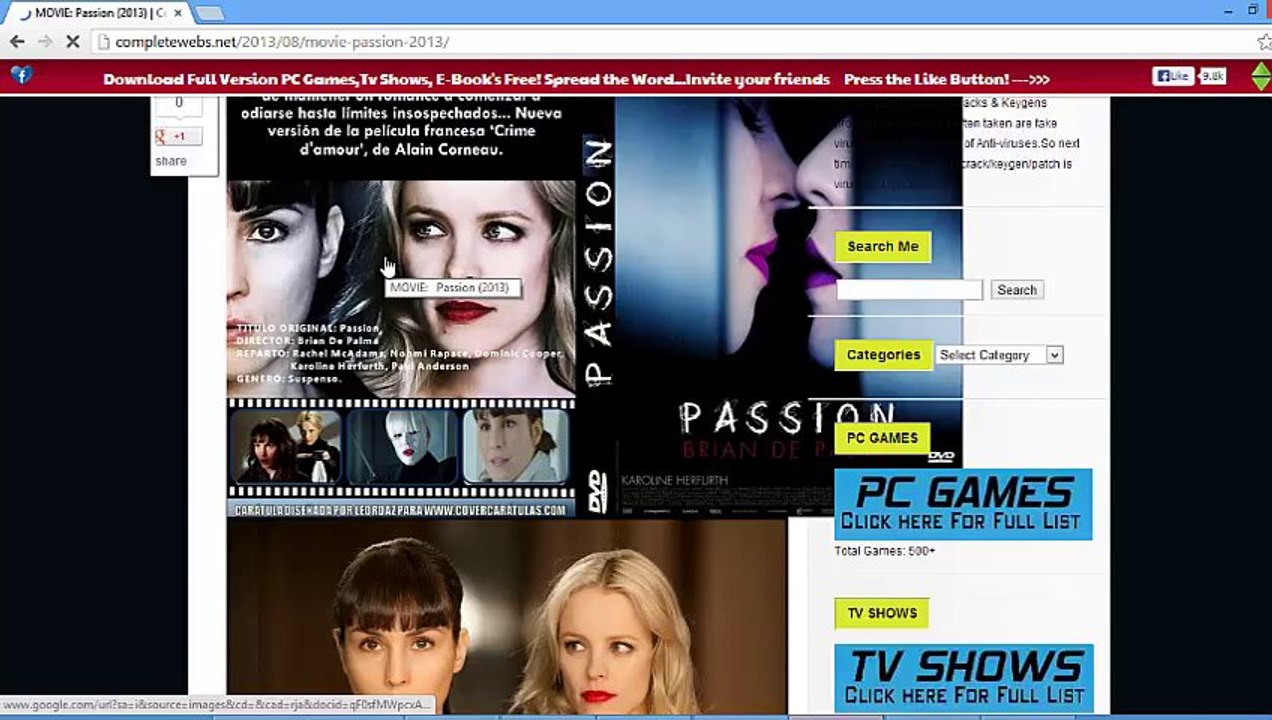This screenshot has width=1272, height=720.
Task: Click Total Games: 500+ text
Action: pos(885,551)
